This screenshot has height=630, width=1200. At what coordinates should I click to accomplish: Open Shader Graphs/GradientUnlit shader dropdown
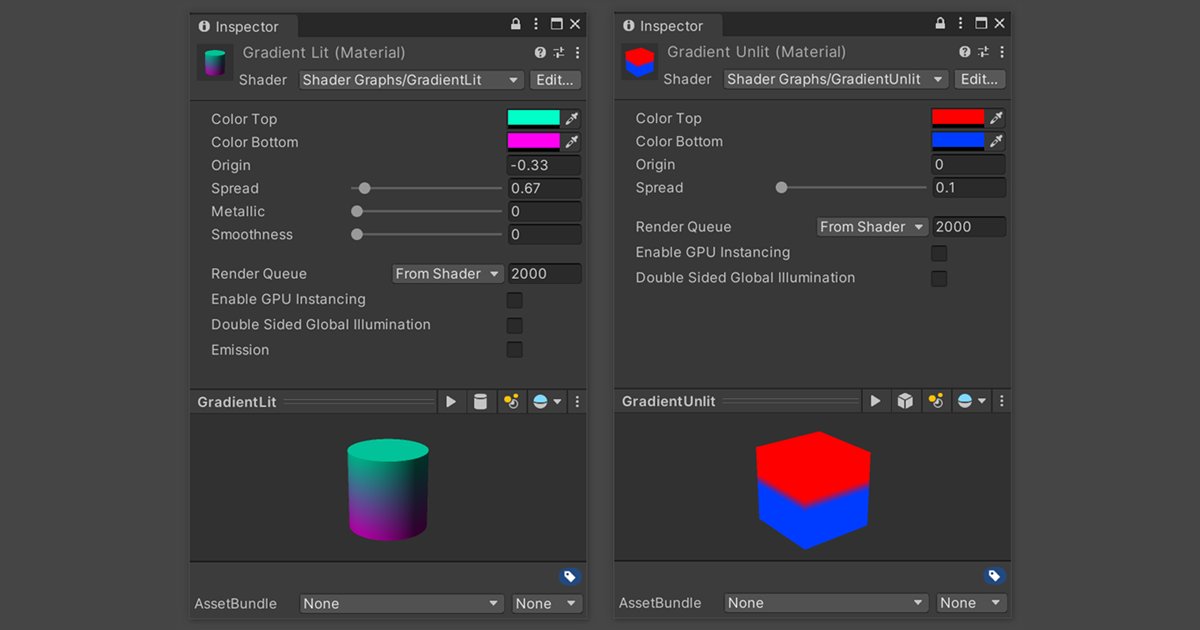pos(836,79)
